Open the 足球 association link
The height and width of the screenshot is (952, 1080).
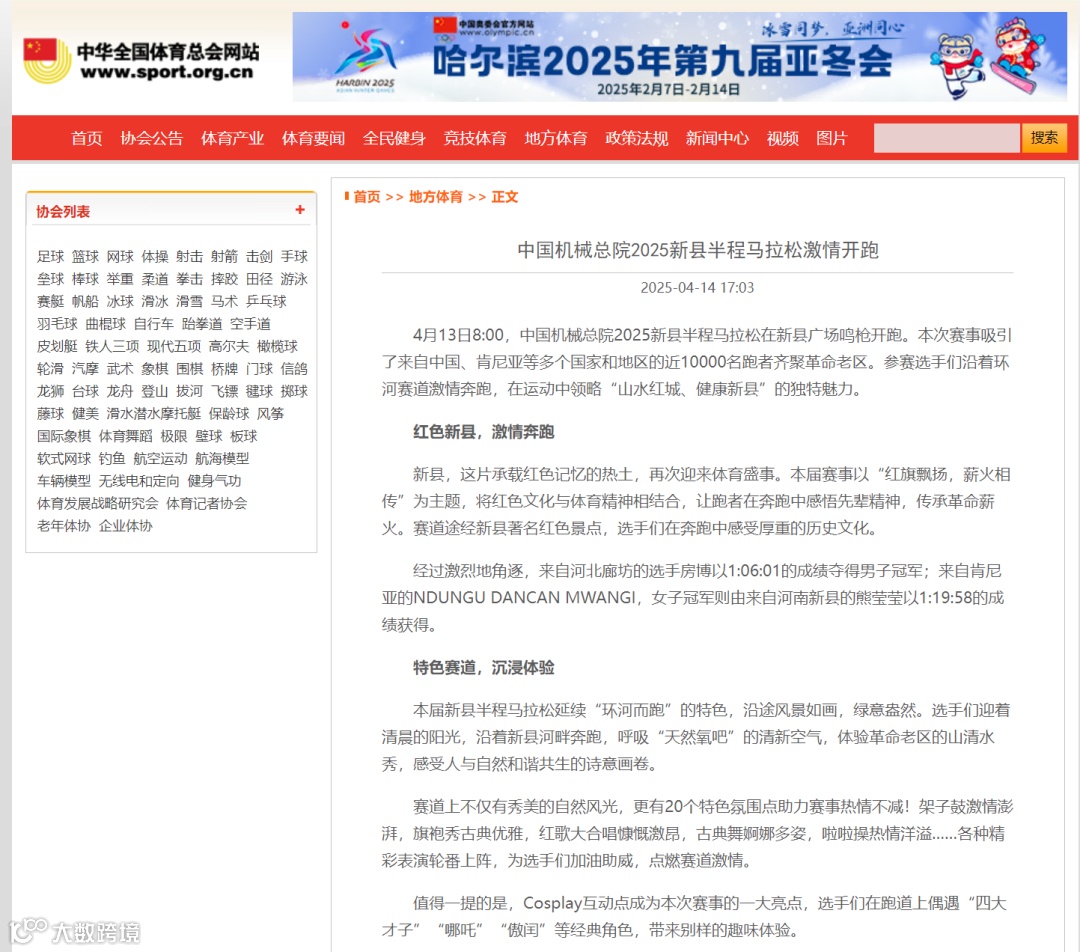point(50,257)
